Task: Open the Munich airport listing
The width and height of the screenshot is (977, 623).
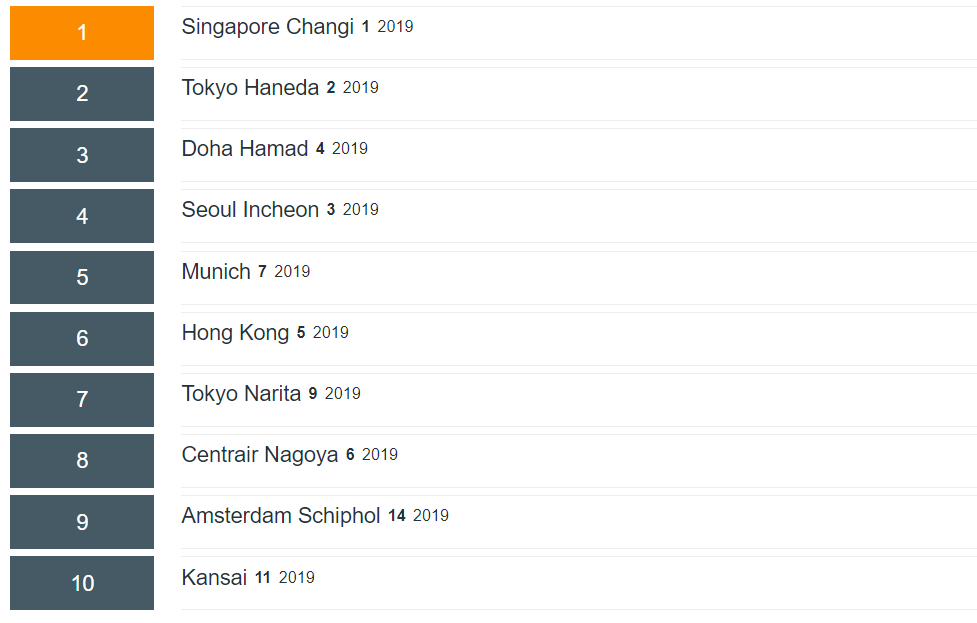Action: click(x=216, y=272)
